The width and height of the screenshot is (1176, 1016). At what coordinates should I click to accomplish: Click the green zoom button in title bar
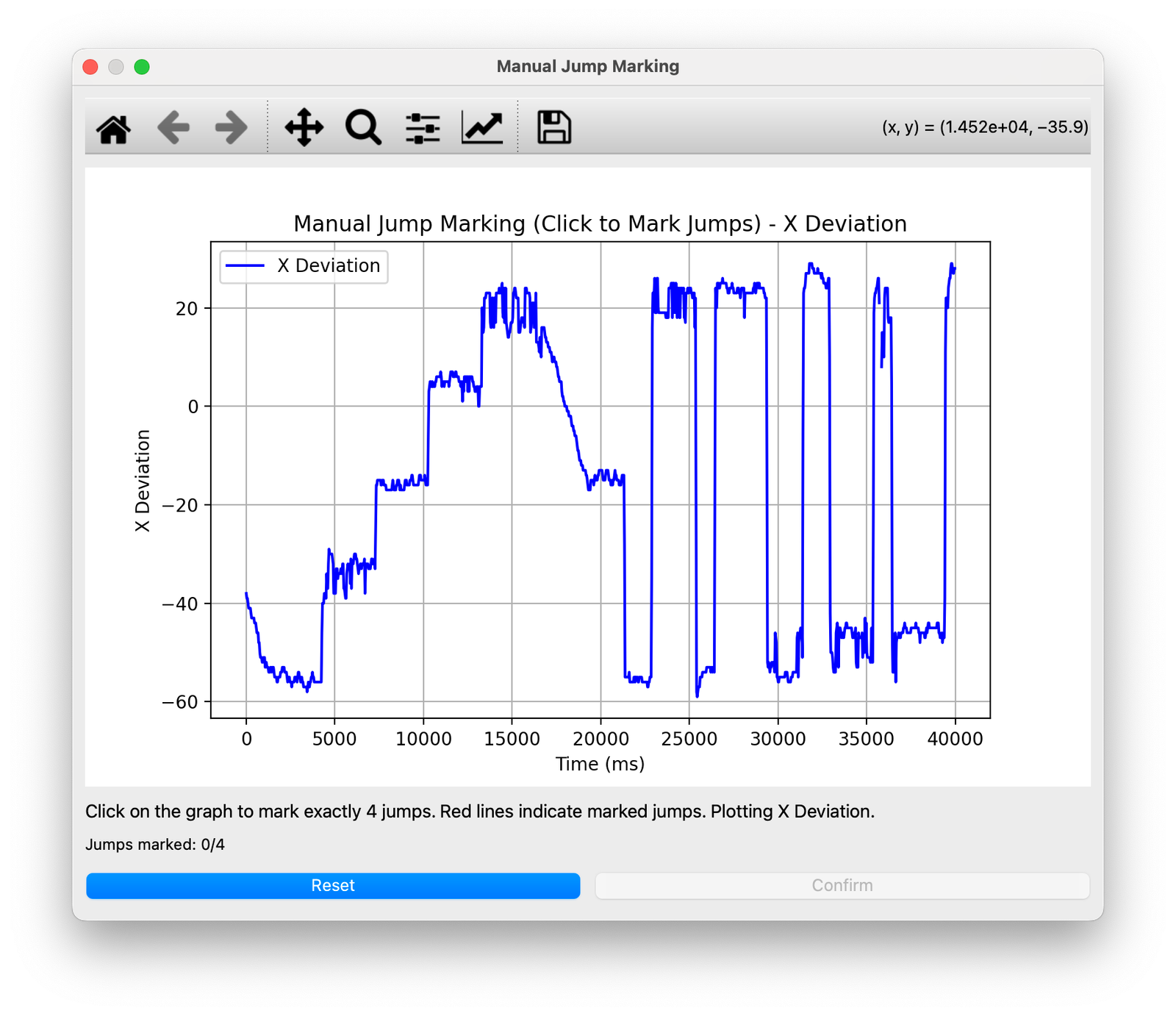140,66
